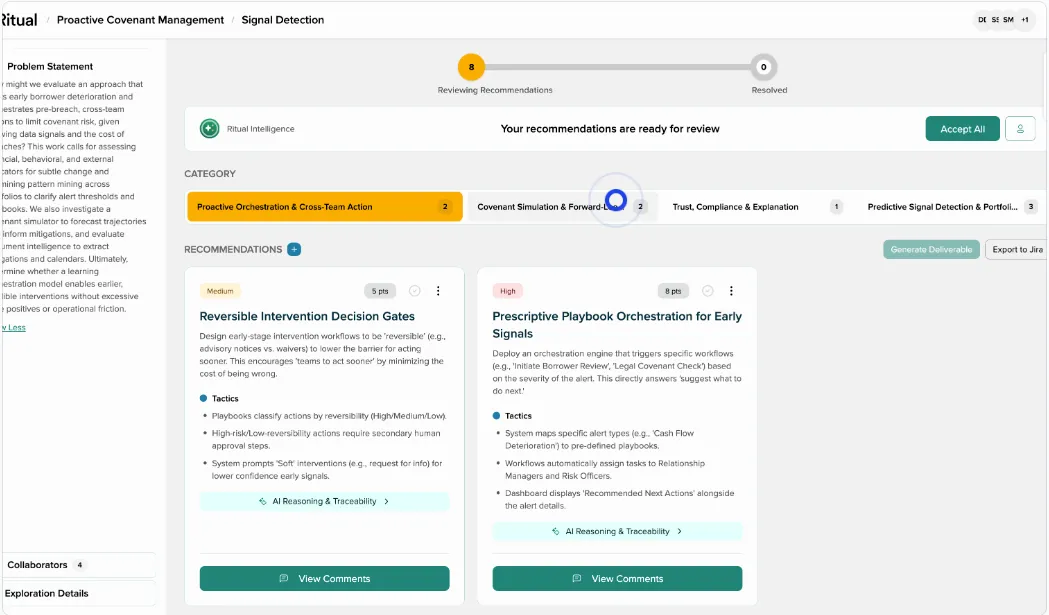Click the SM collaborator avatar
This screenshot has width=1049, height=615.
(x=1008, y=19)
